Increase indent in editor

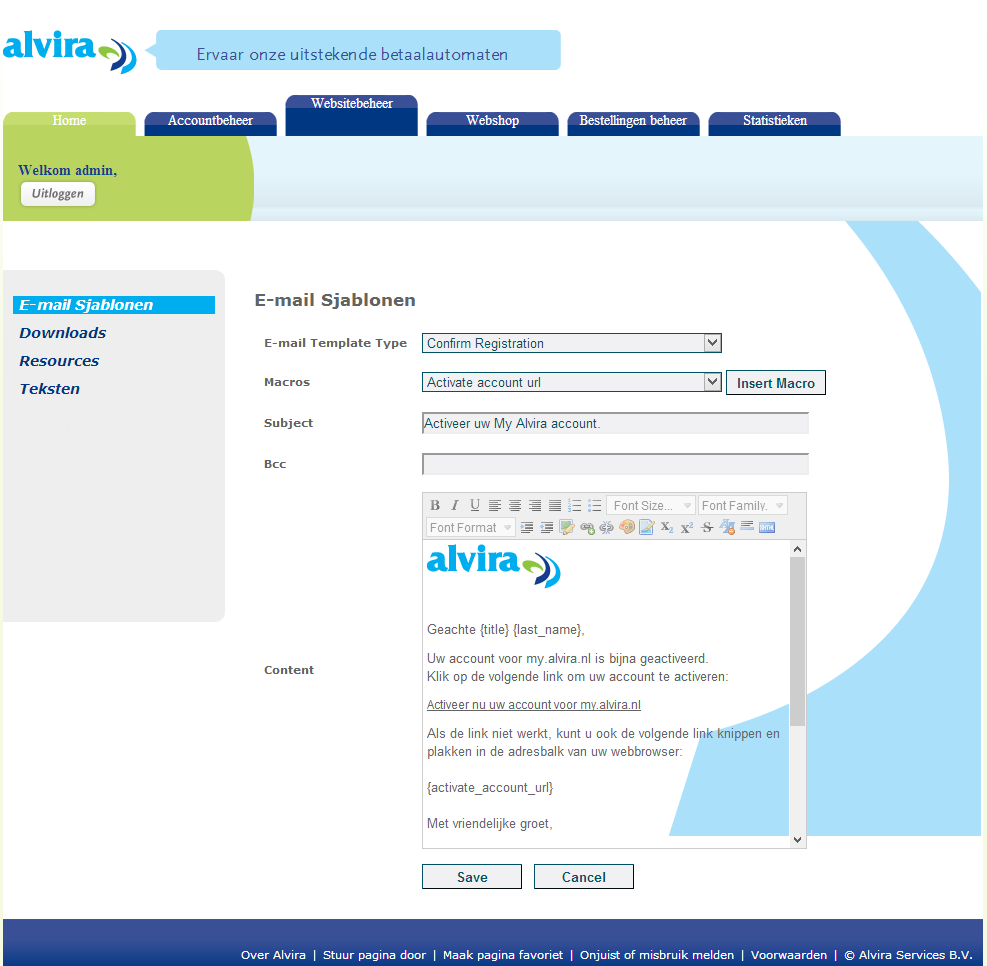point(527,527)
